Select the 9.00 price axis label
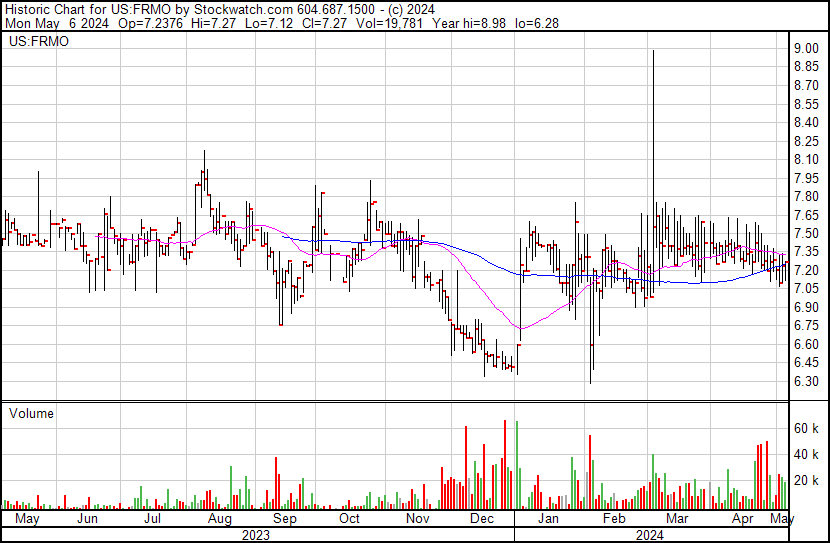The image size is (830, 543). (x=806, y=48)
